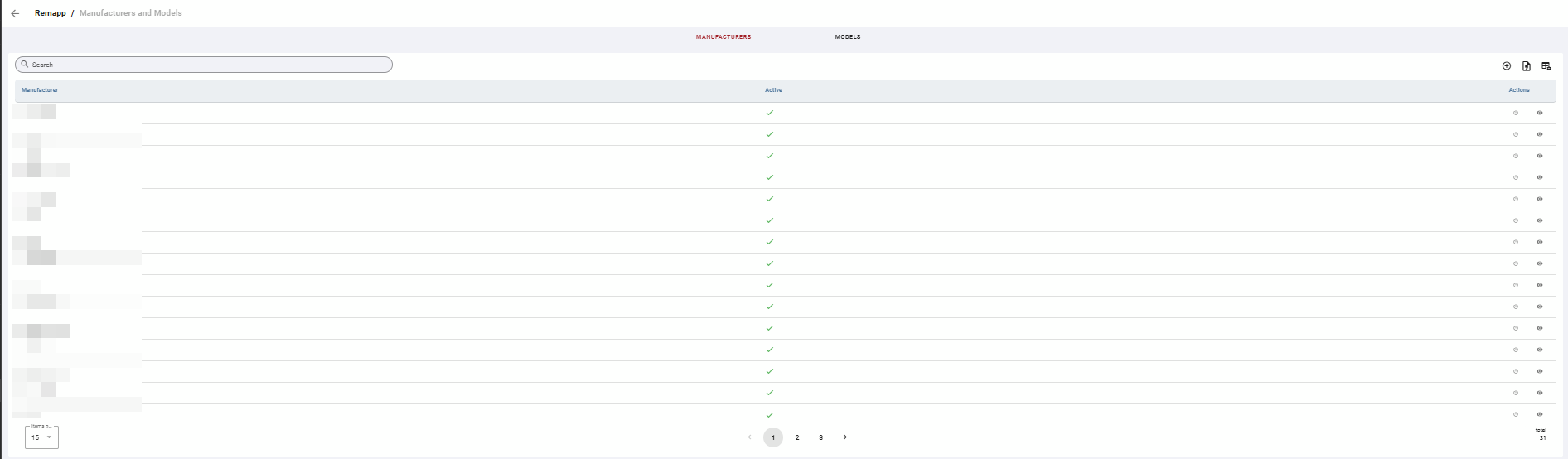This screenshot has width=1568, height=459.
Task: Click circular action icon in fifth row
Action: coord(1516,199)
